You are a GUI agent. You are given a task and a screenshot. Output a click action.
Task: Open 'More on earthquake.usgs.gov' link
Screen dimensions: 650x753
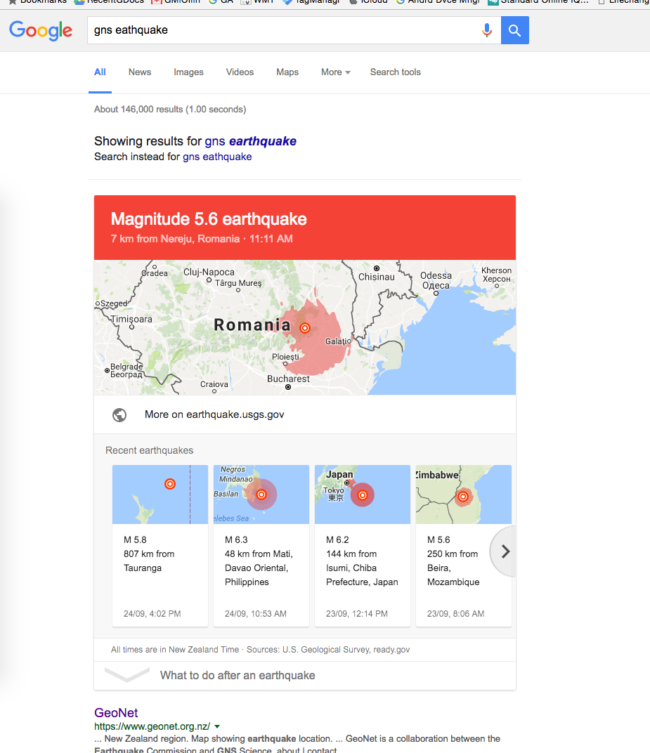coord(214,414)
